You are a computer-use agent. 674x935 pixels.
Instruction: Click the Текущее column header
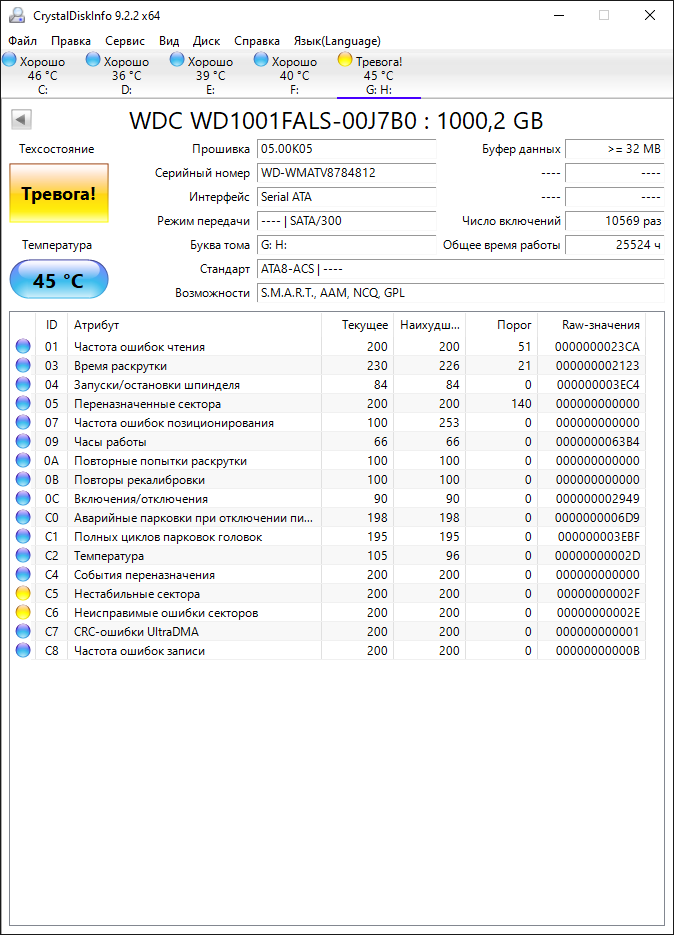357,325
